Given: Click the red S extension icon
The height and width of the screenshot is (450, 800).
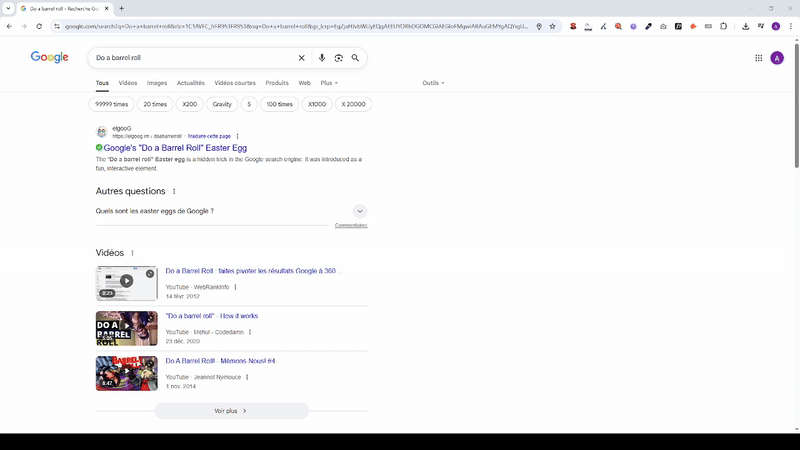Looking at the screenshot, I should [573, 26].
